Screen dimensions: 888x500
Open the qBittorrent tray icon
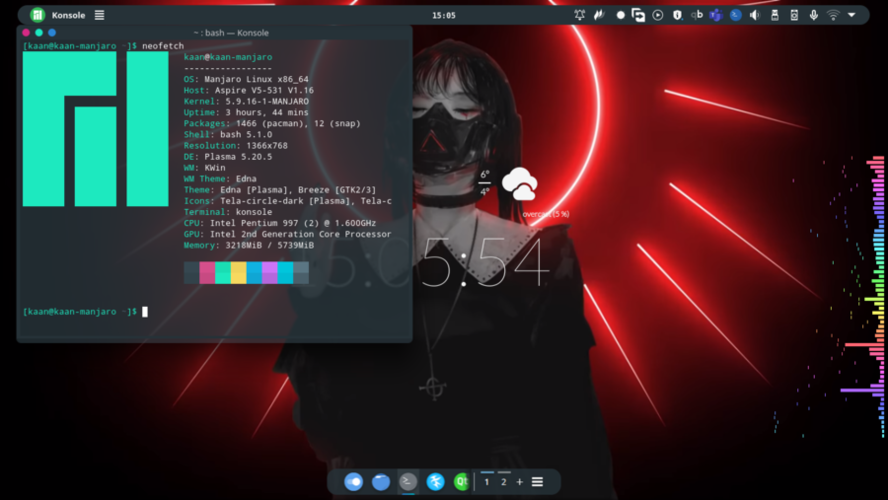click(x=697, y=15)
